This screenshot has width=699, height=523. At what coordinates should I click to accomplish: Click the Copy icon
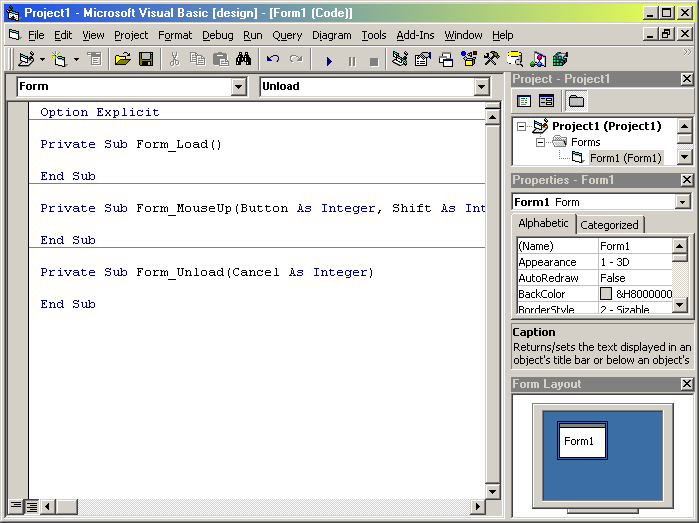(x=197, y=59)
